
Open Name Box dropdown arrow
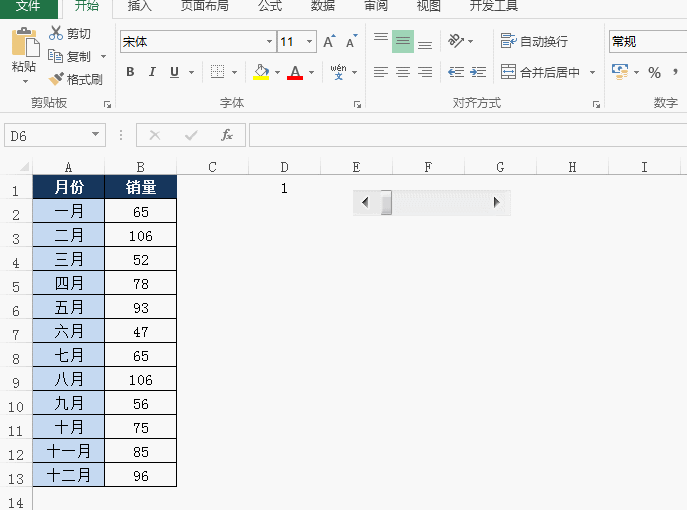point(95,135)
